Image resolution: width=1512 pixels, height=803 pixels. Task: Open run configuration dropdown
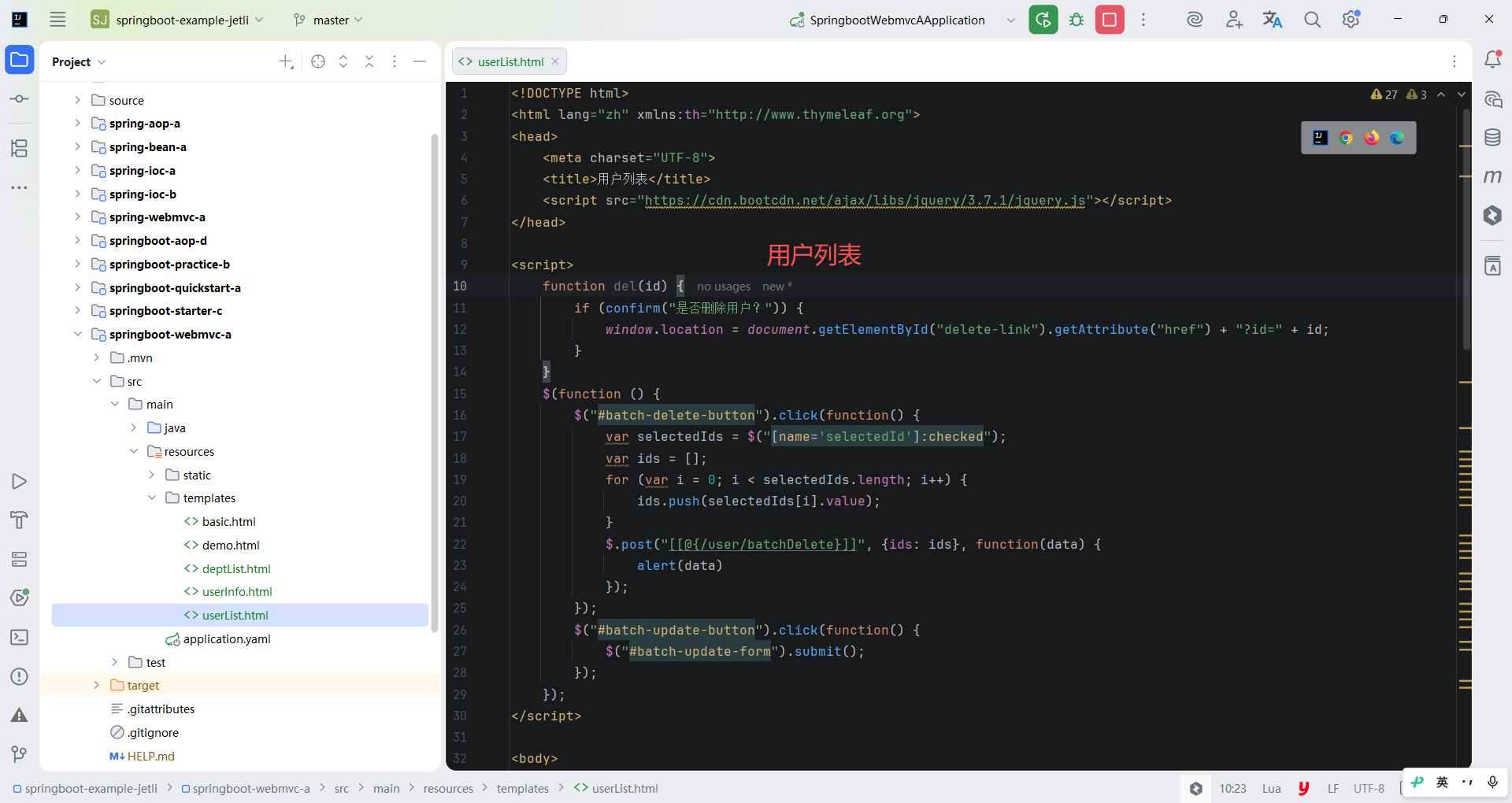tap(1011, 20)
